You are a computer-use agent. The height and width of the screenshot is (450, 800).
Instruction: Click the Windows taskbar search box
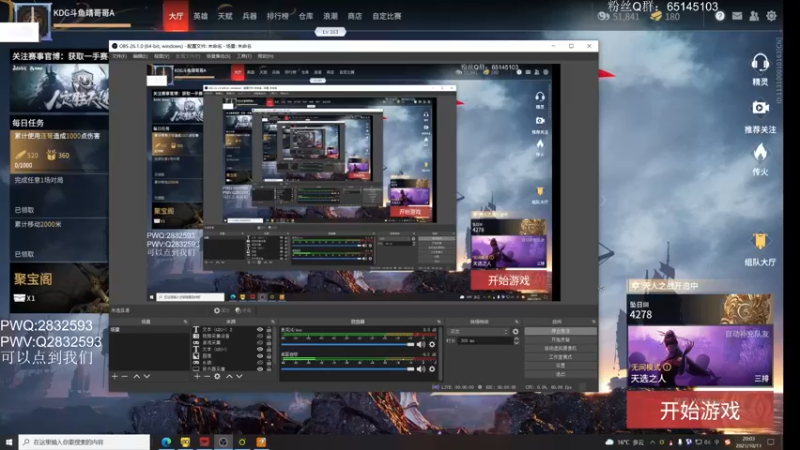point(84,442)
